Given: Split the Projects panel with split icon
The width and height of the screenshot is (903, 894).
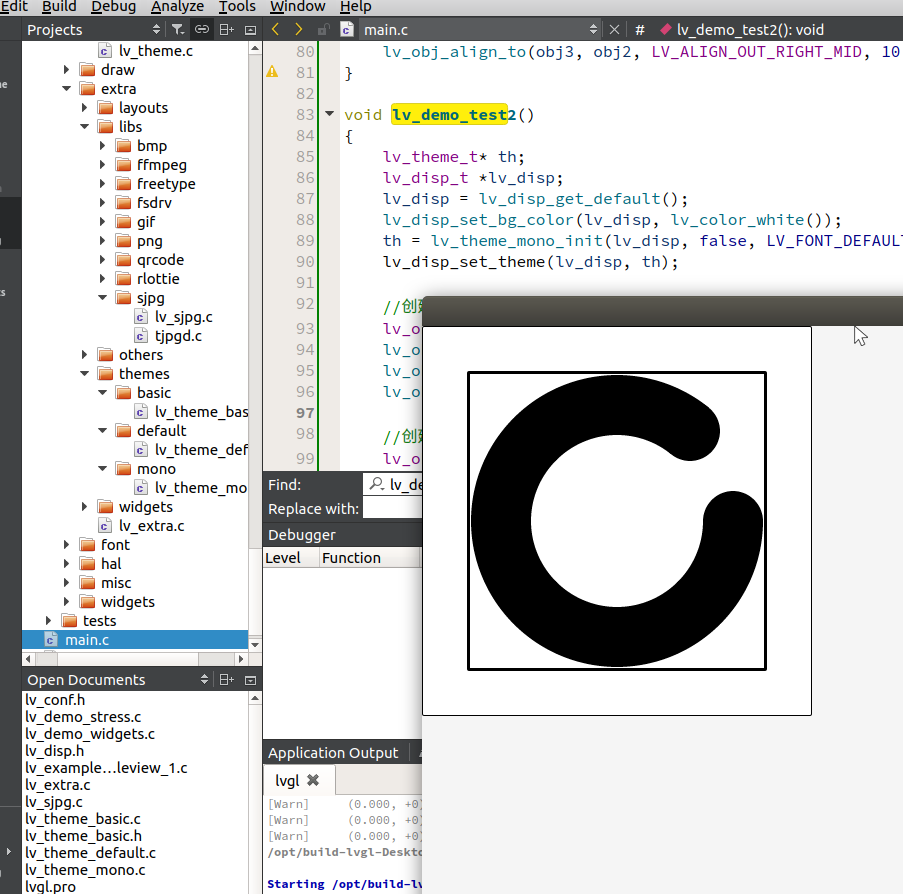Looking at the screenshot, I should click(x=227, y=30).
